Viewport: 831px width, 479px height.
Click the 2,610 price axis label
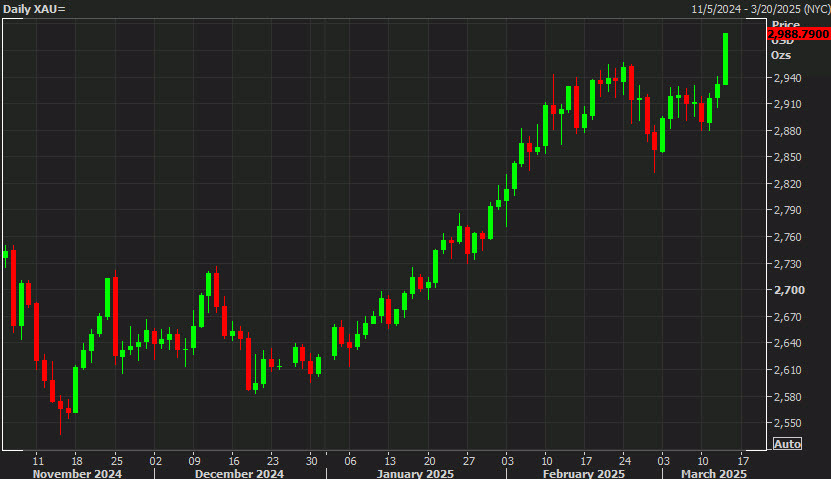click(x=788, y=370)
